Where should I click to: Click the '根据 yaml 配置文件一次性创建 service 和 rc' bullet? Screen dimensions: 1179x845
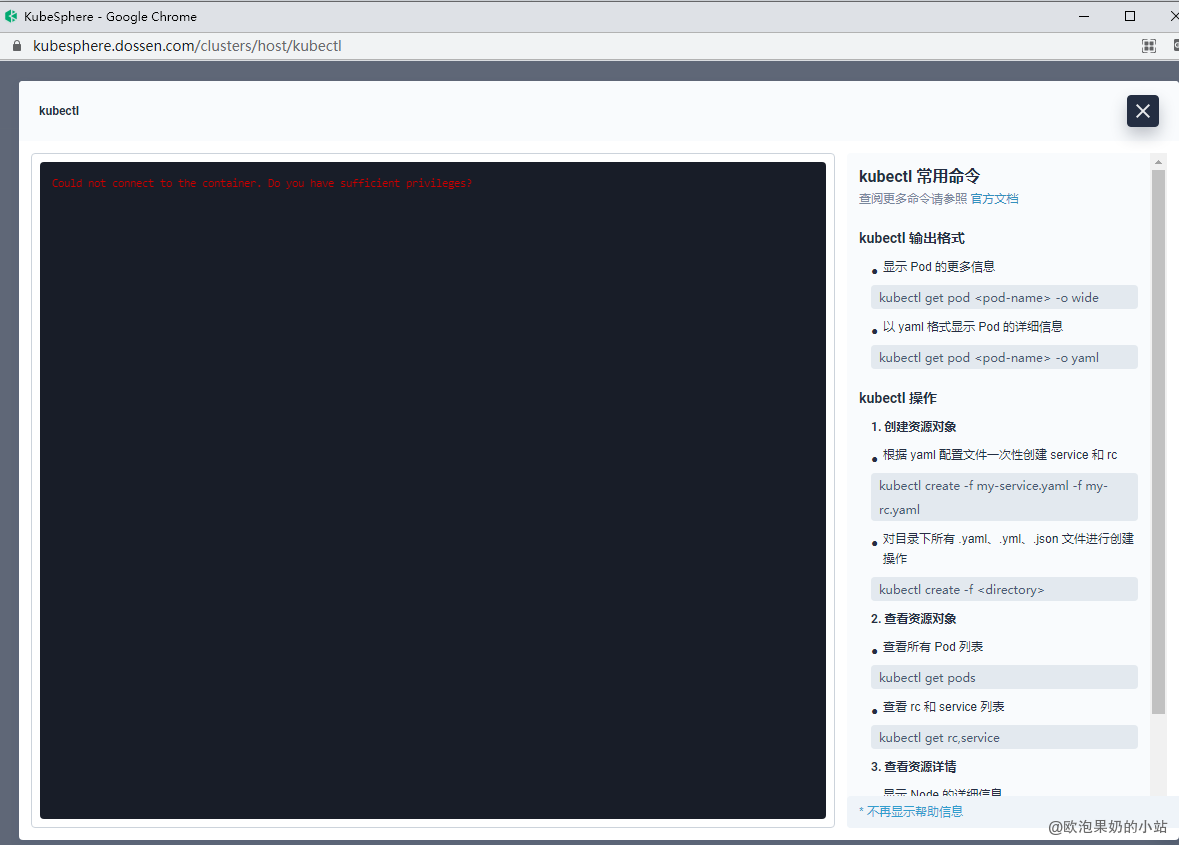(999, 455)
